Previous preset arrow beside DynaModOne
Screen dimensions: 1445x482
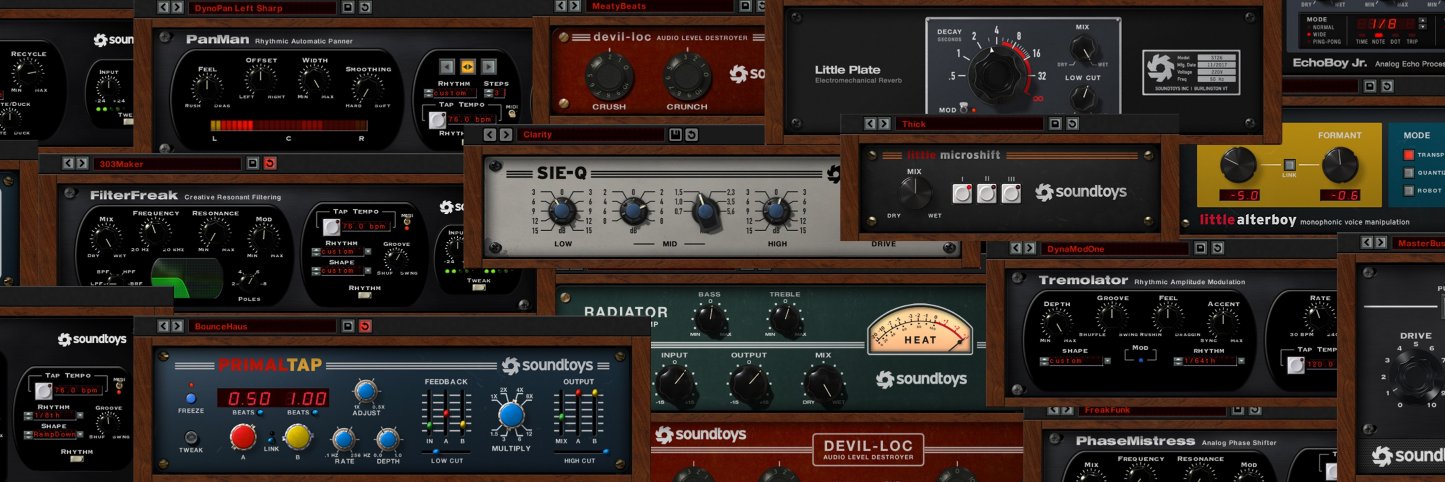(1014, 248)
